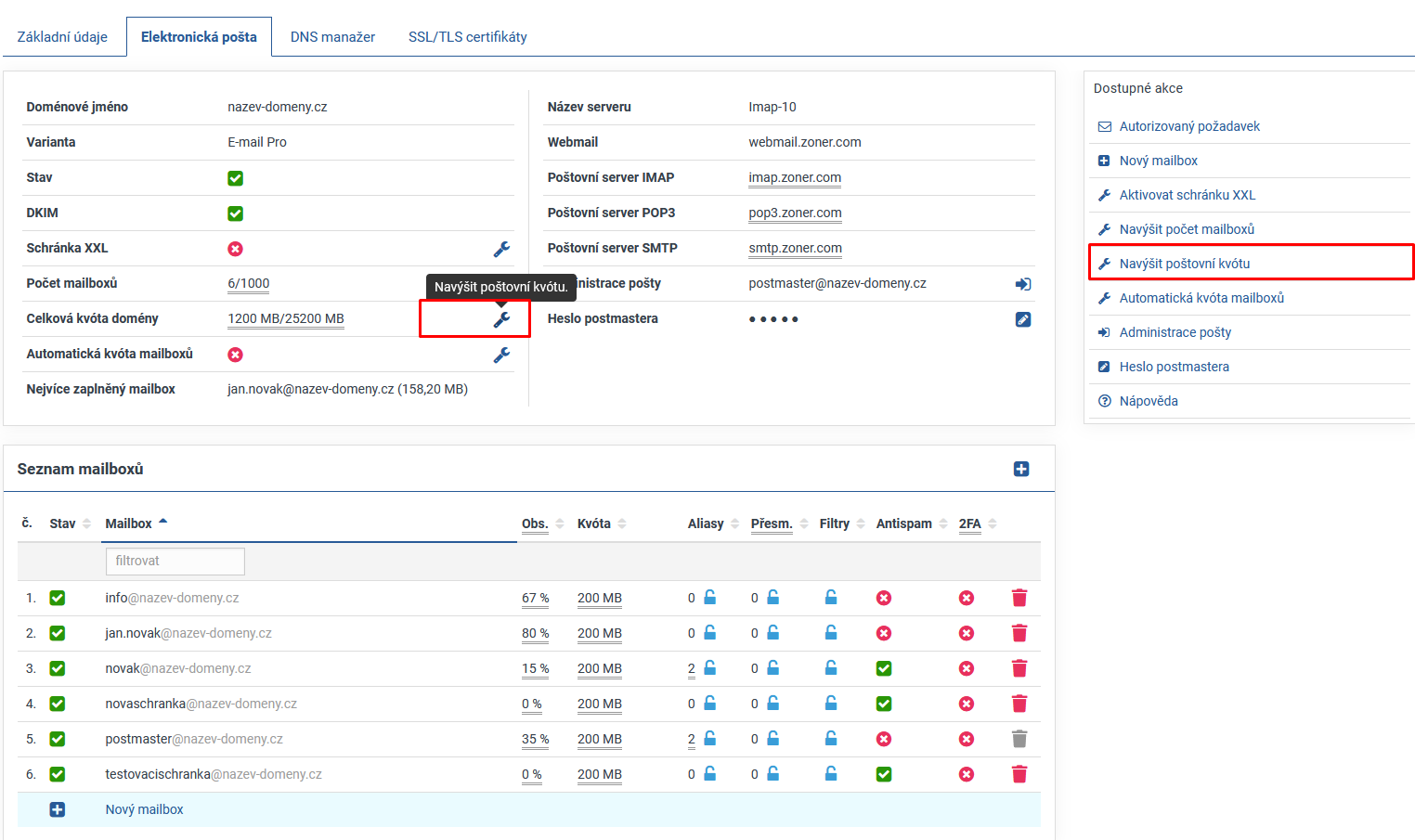1415x840 pixels.
Task: Click wrench icon for Celková kvóta domény
Action: tap(501, 319)
